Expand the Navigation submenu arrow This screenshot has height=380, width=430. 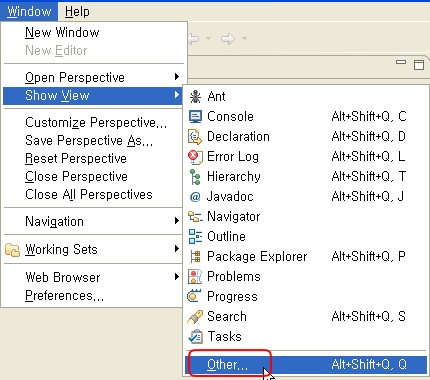pyautogui.click(x=177, y=221)
